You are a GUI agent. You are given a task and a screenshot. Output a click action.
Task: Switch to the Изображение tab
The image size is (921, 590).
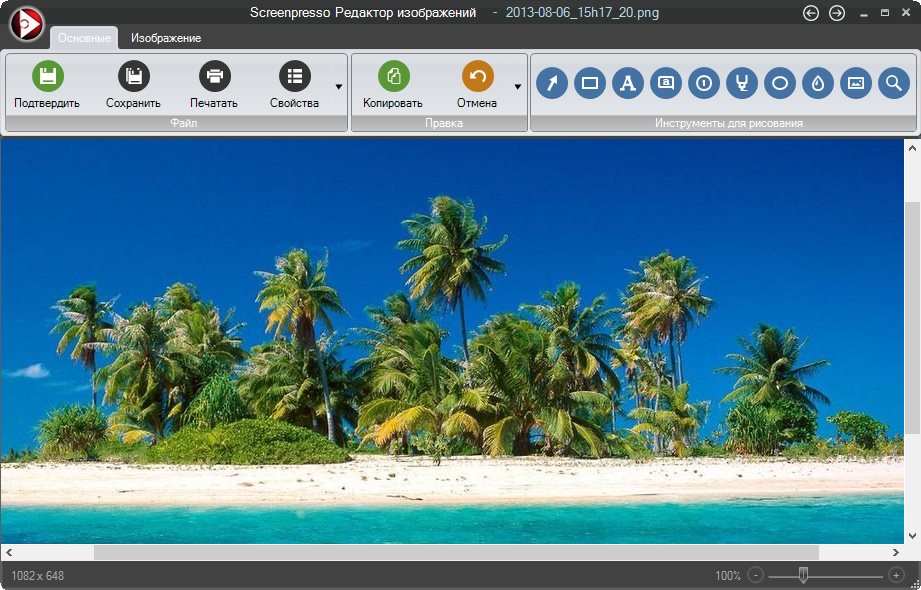pyautogui.click(x=166, y=38)
